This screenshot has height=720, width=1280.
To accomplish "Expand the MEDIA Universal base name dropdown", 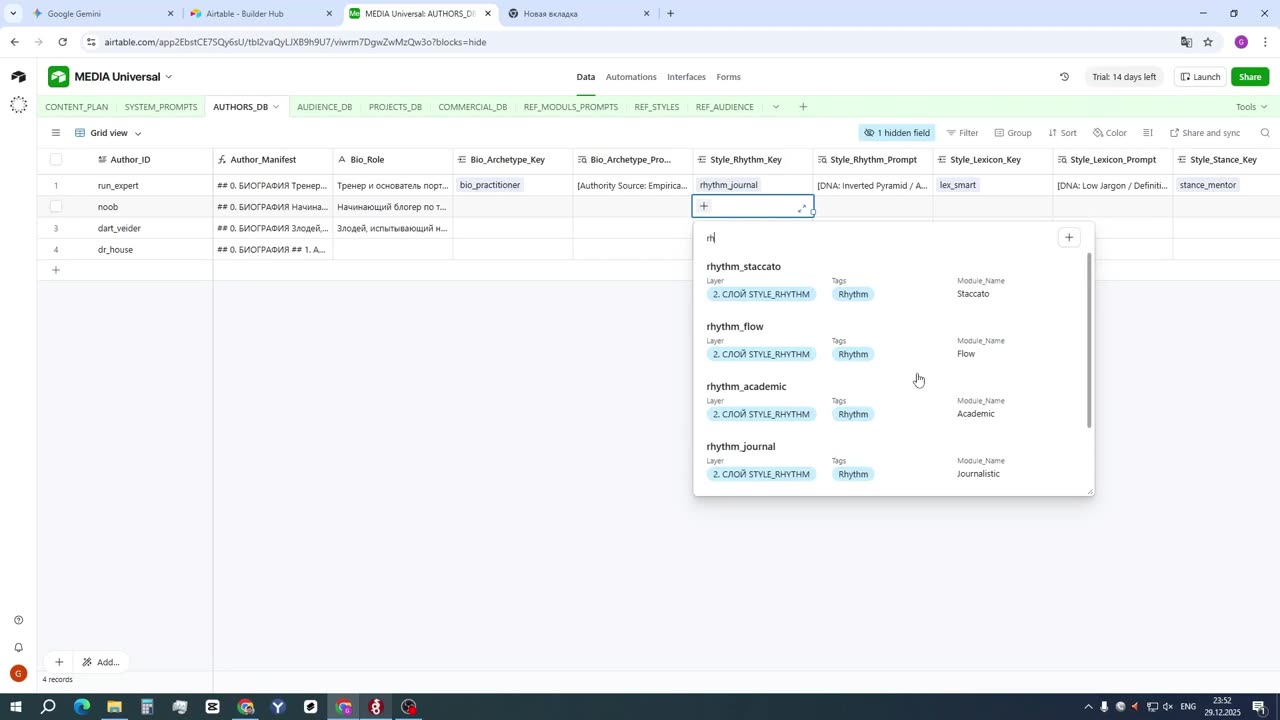I will click(x=168, y=77).
